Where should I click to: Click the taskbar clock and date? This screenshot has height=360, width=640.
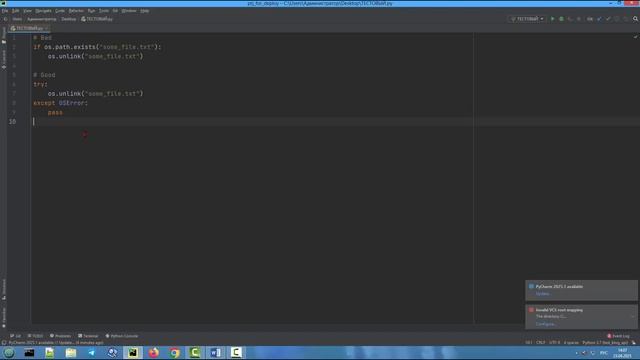[622, 353]
